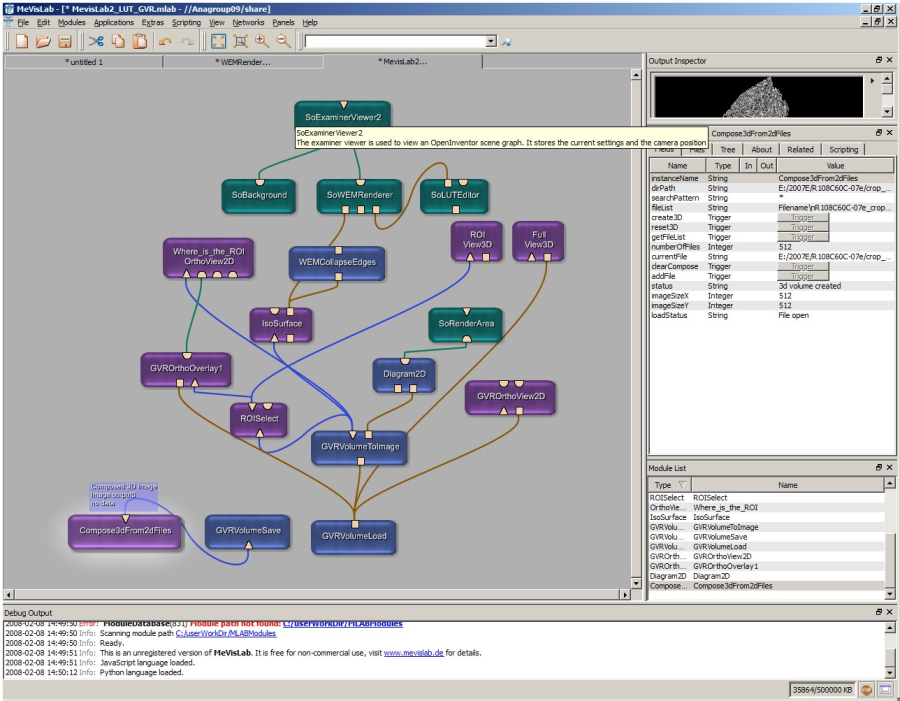This screenshot has width=900, height=701.
Task: Open the C:/userWorkDir/MLABModules scanning path link
Action: [x=226, y=633]
